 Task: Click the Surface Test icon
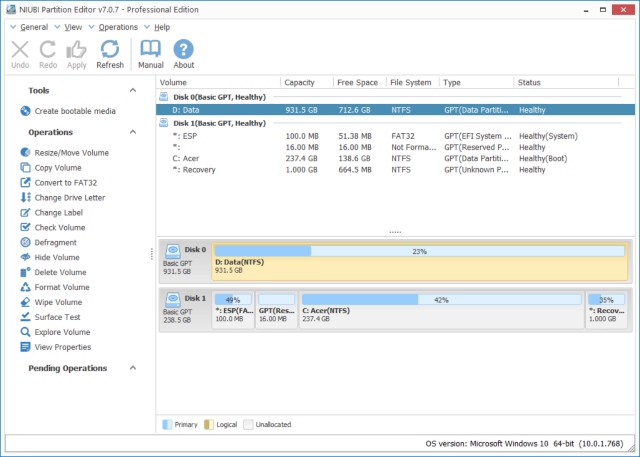(25, 317)
